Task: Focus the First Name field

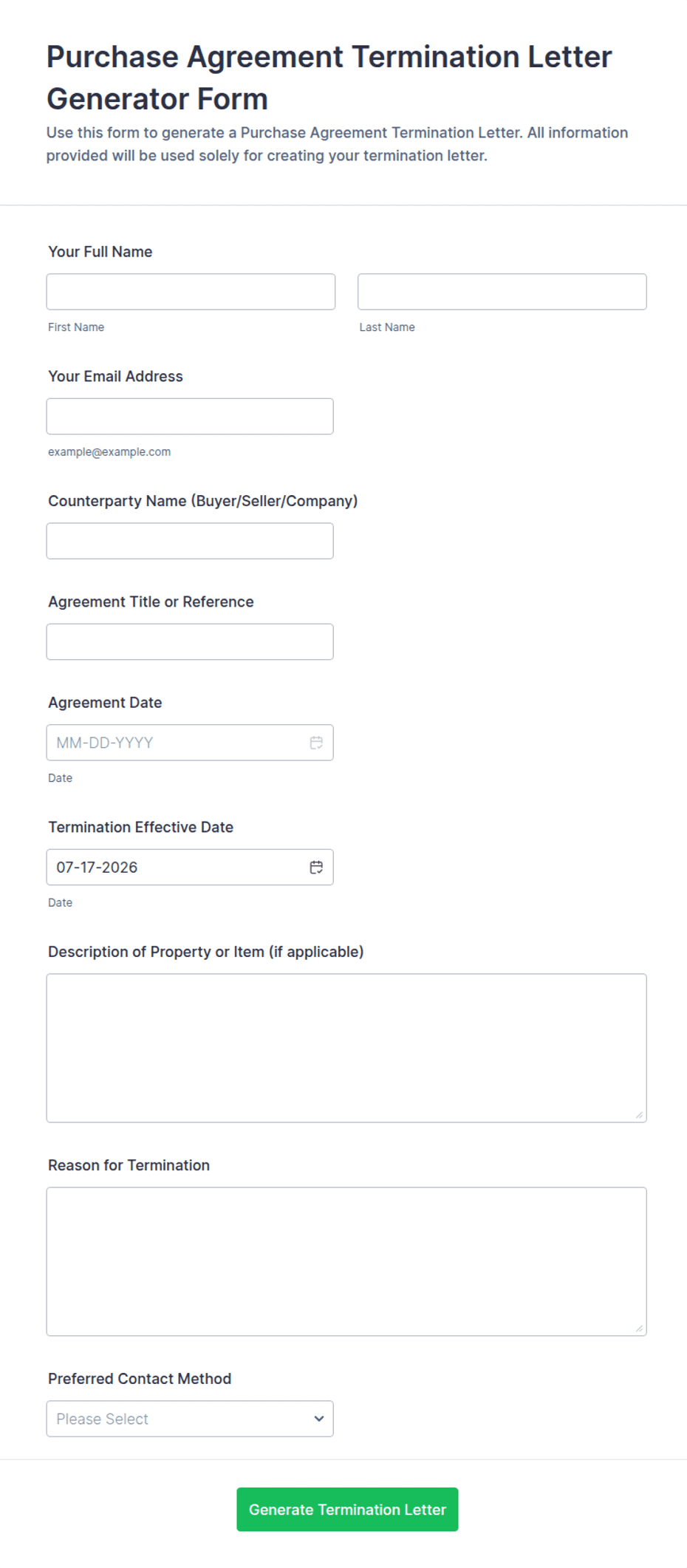Action: (191, 292)
